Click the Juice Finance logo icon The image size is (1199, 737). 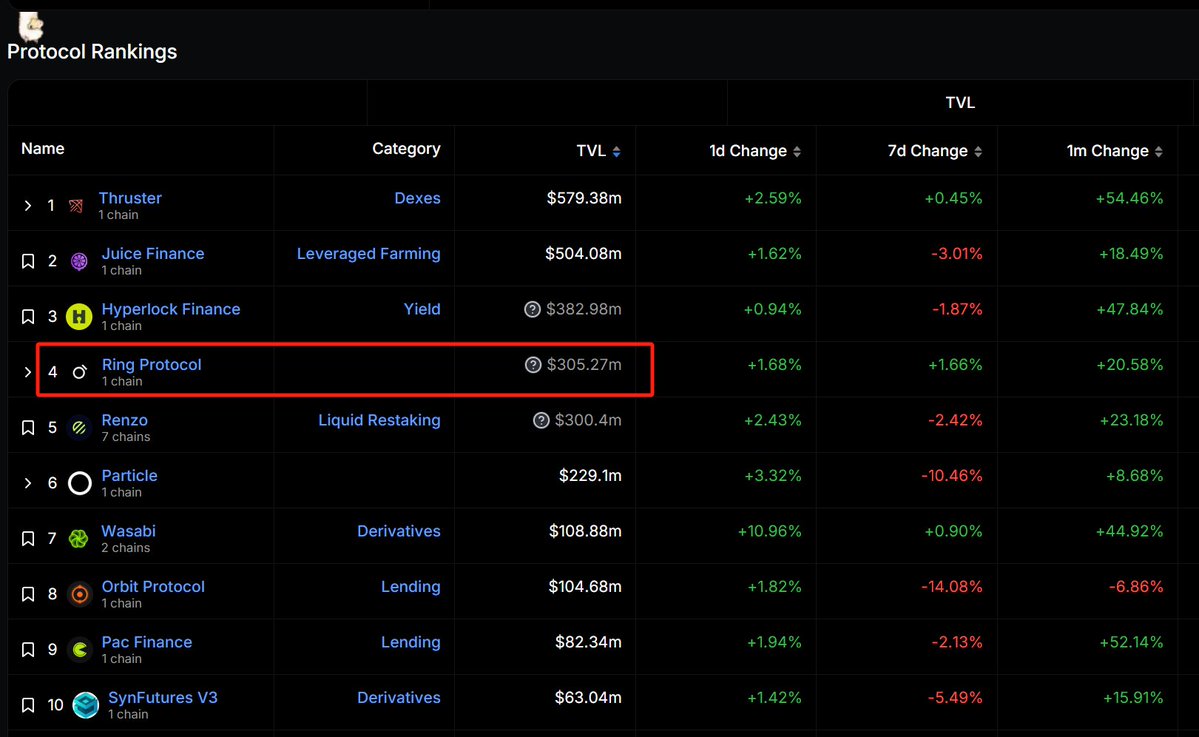79,261
